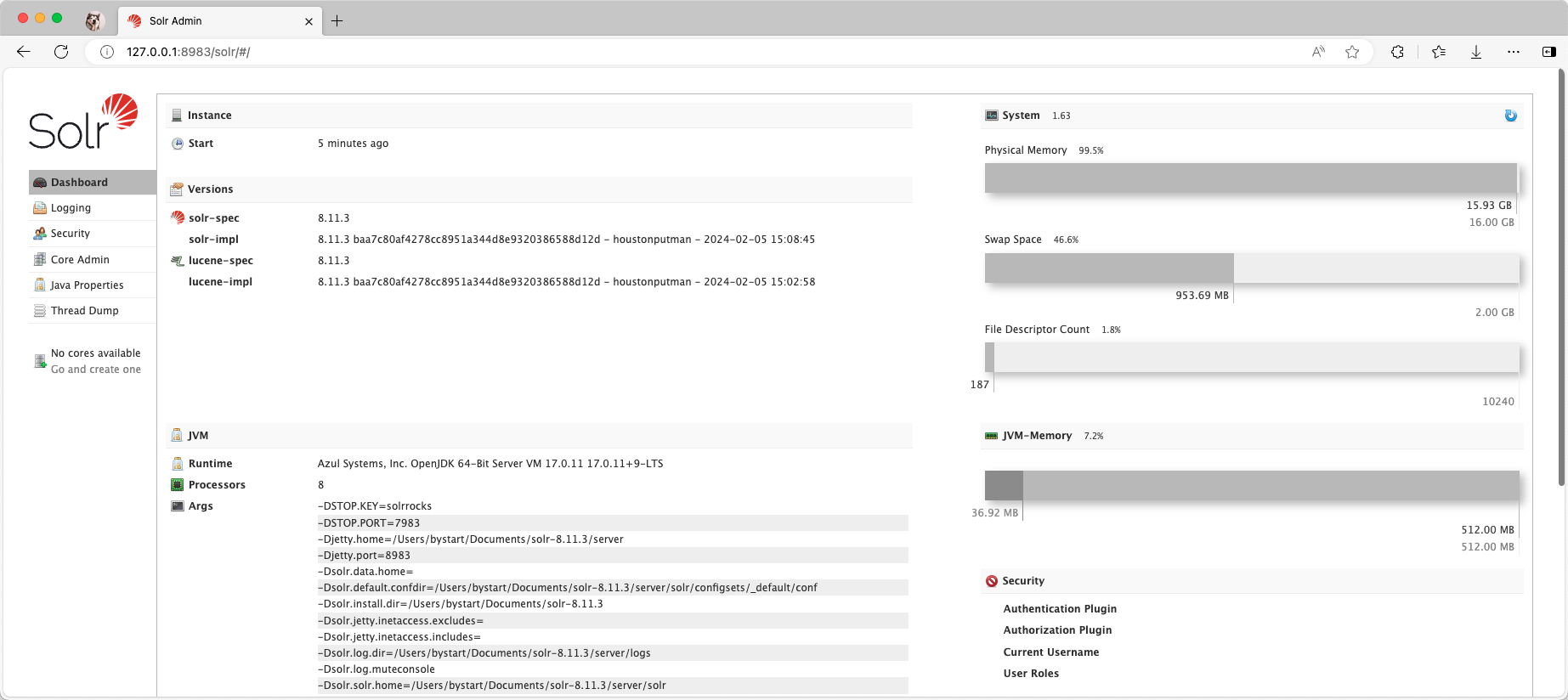
Task: Click the Dashboard gauge icon
Action: coord(40,183)
